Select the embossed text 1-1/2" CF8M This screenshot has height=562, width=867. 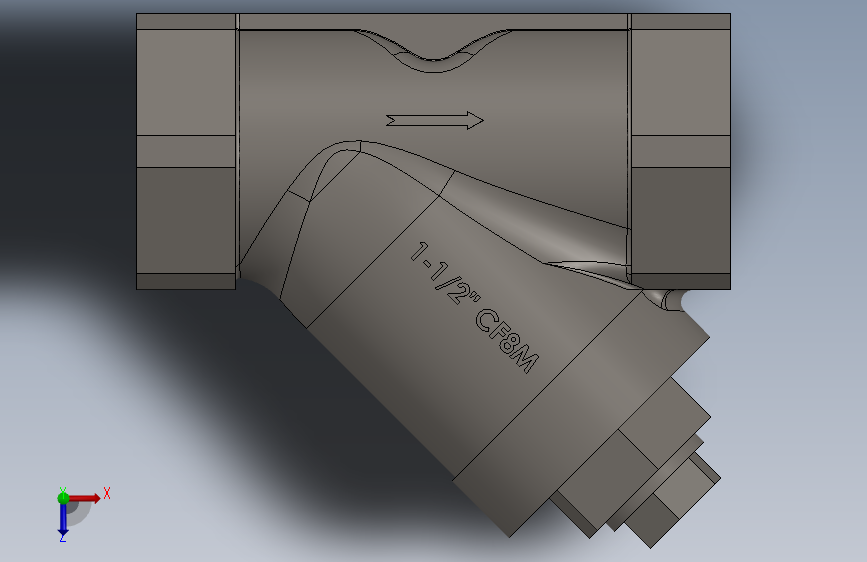point(474,308)
